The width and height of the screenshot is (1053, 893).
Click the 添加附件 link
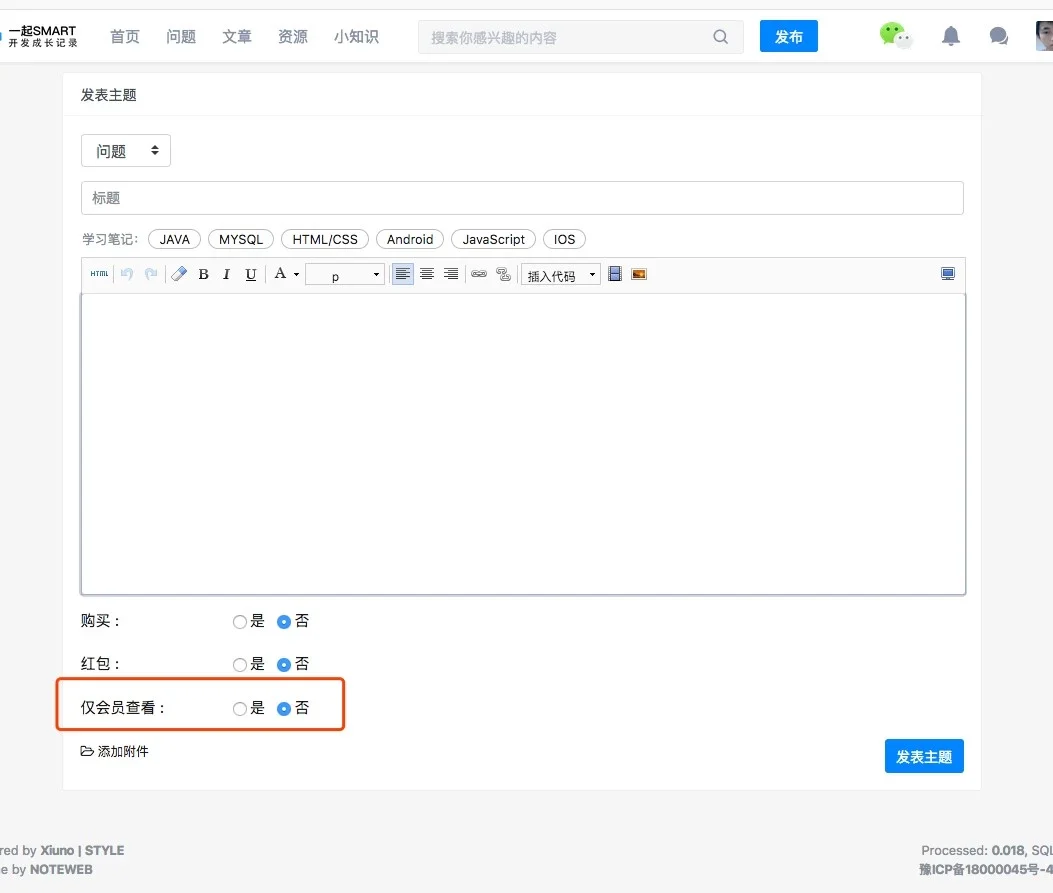[x=115, y=751]
